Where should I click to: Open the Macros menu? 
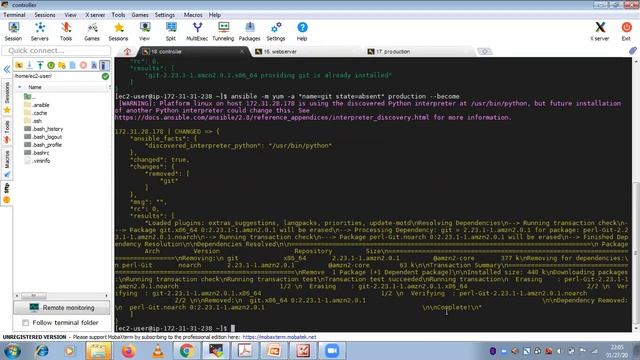click(193, 15)
